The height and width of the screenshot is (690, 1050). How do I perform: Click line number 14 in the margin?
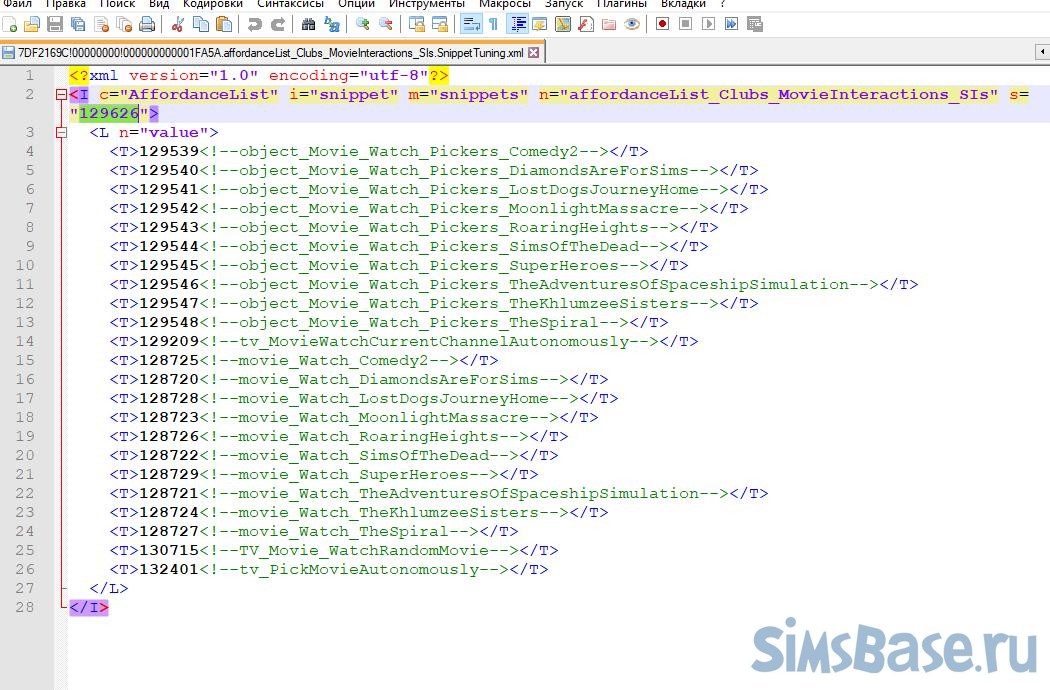29,342
